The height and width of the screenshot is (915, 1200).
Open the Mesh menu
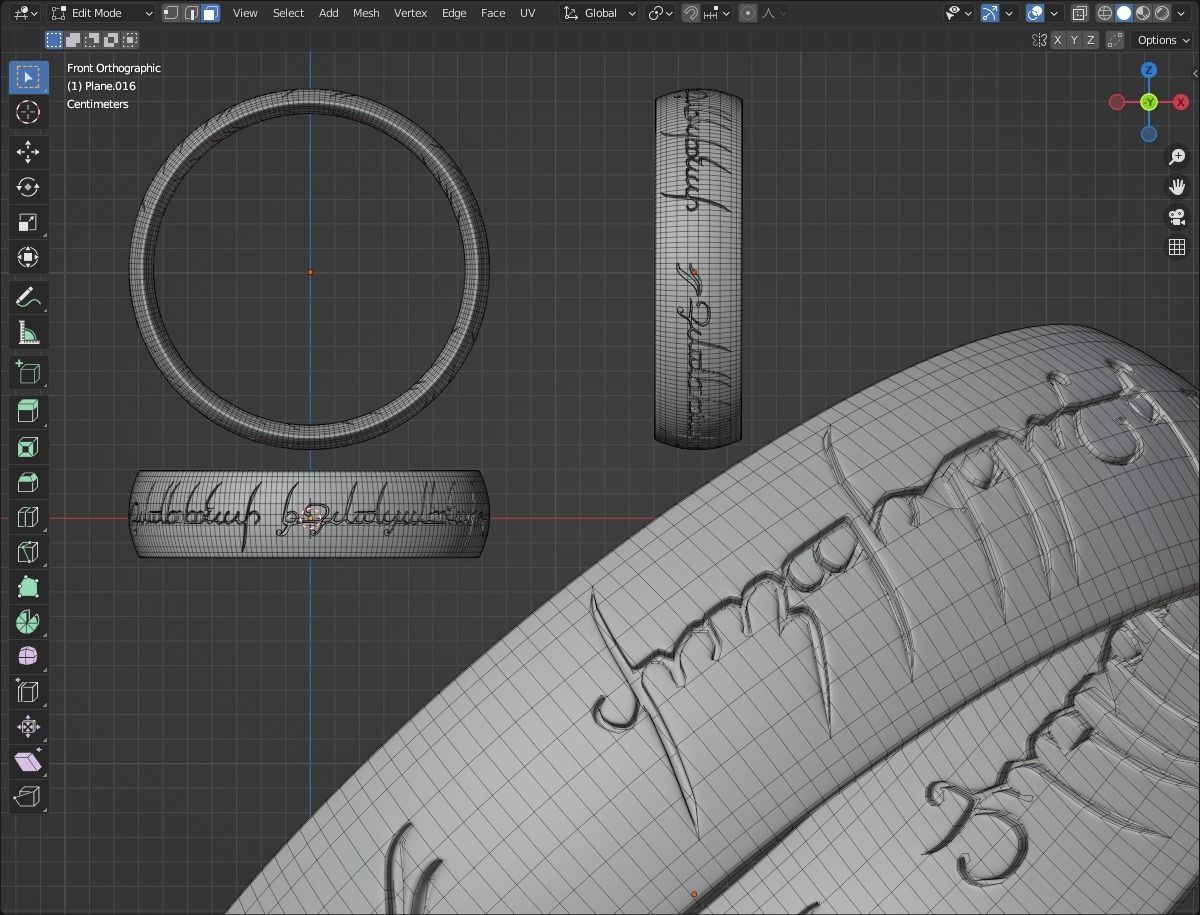[366, 13]
